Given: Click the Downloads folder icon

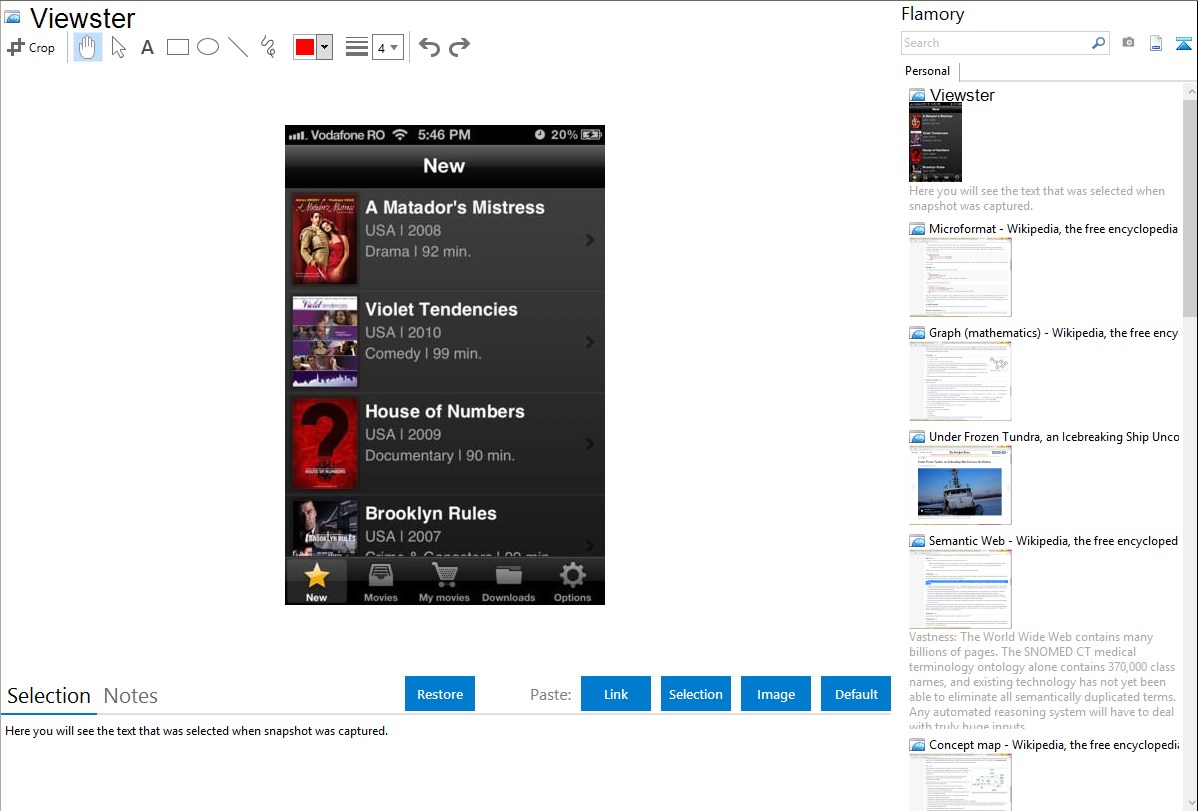Looking at the screenshot, I should click(508, 576).
